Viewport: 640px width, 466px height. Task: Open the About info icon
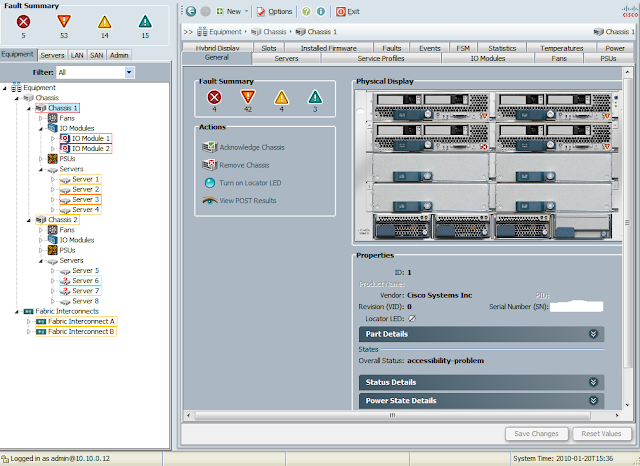click(321, 11)
